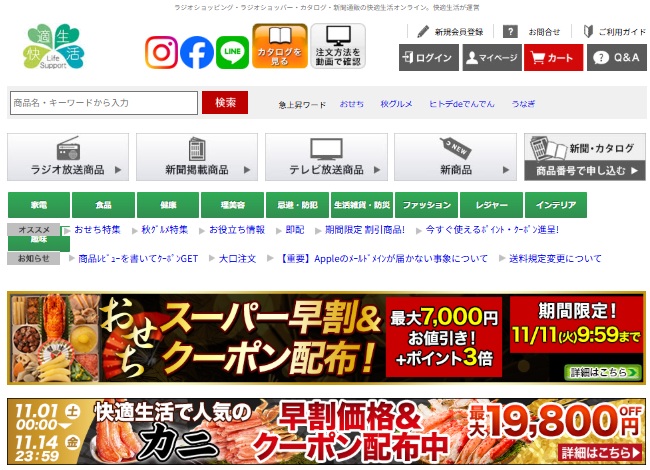Viewport: 650px width, 470px height.
Task: Click the NEW tag icon above 新商品
Action: pyautogui.click(x=456, y=148)
